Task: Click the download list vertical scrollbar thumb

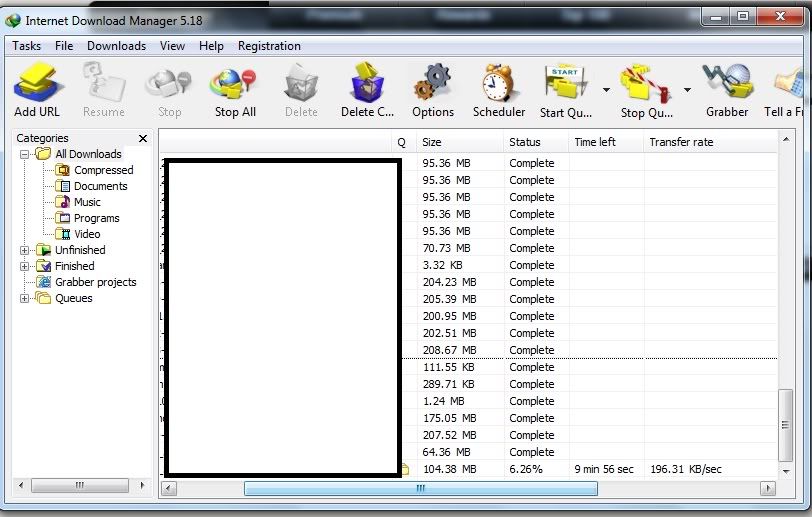Action: tap(786, 425)
